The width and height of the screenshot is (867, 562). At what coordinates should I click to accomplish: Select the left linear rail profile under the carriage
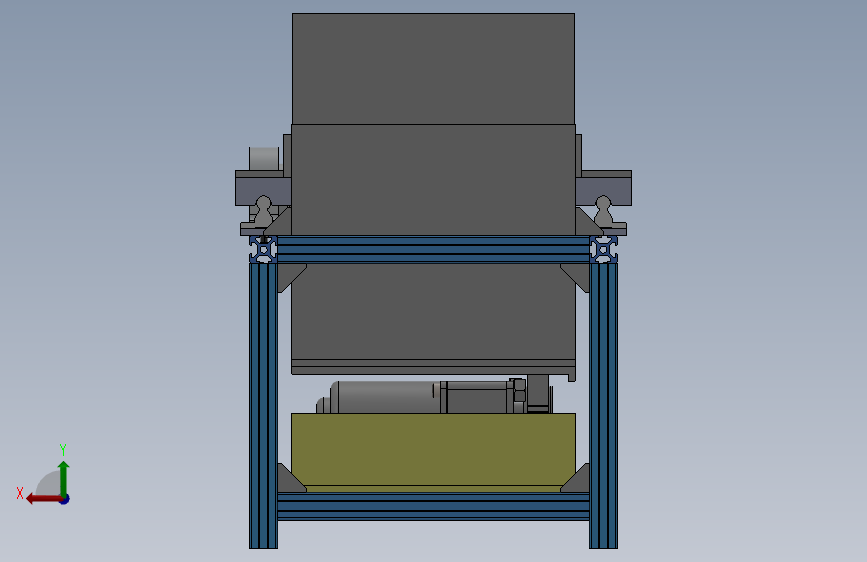click(263, 210)
